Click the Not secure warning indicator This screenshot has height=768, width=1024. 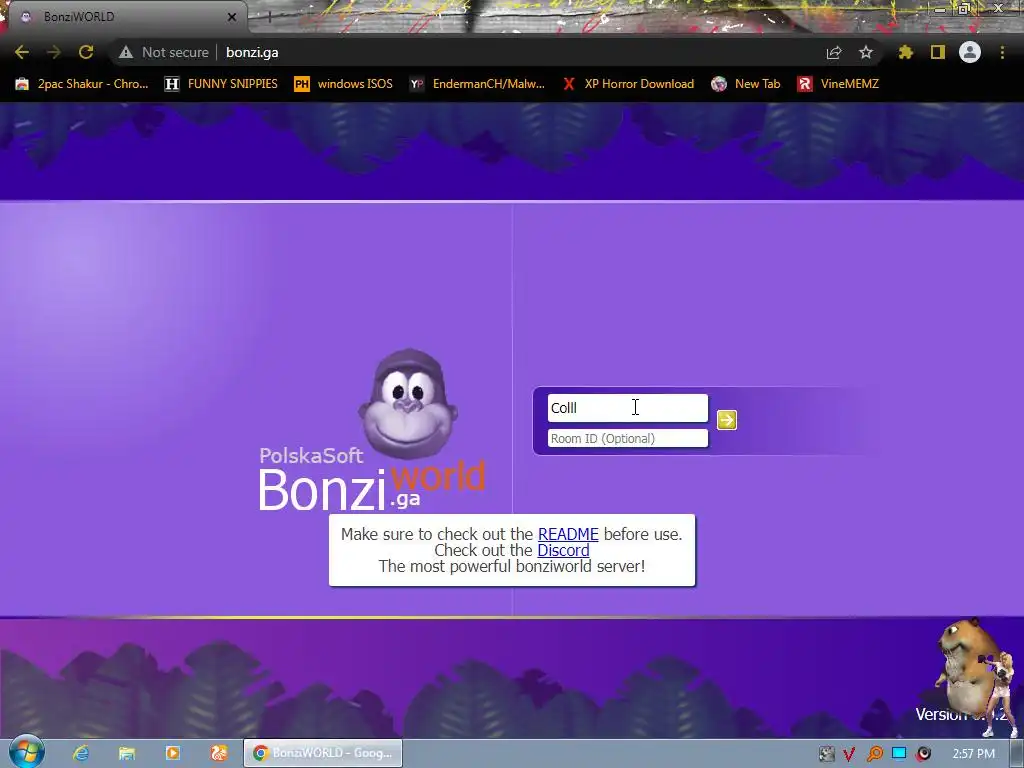coord(164,52)
